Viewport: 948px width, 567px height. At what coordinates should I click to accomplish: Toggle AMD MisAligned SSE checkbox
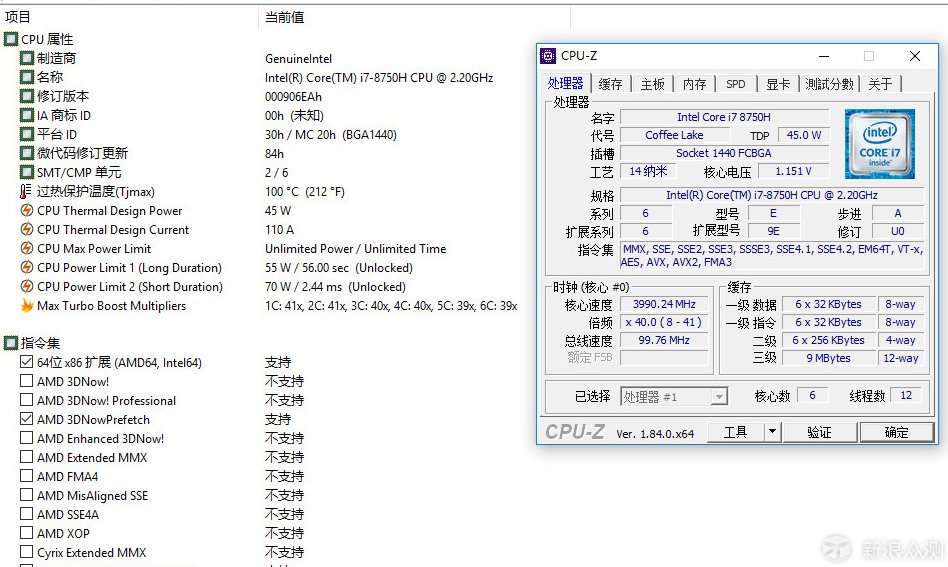pos(27,494)
